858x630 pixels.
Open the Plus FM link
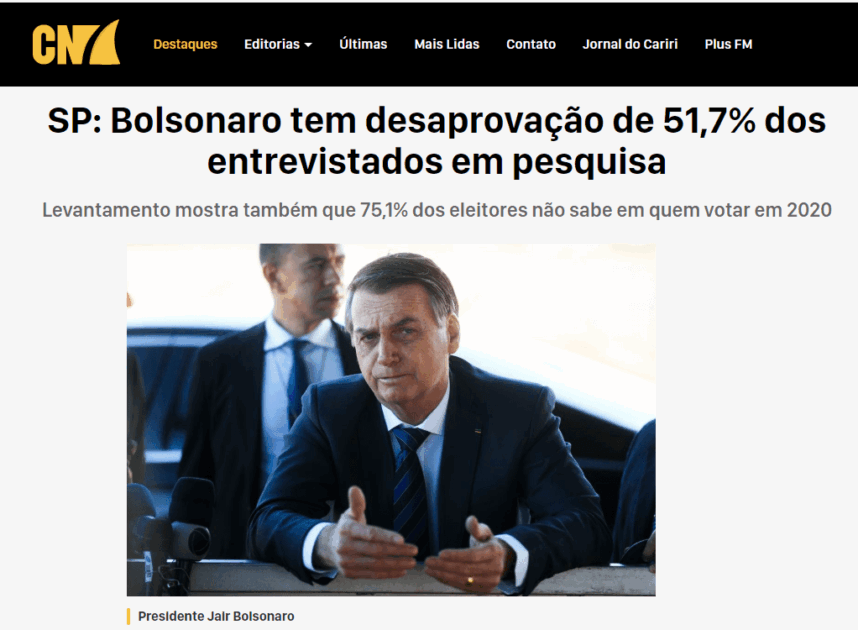[728, 44]
